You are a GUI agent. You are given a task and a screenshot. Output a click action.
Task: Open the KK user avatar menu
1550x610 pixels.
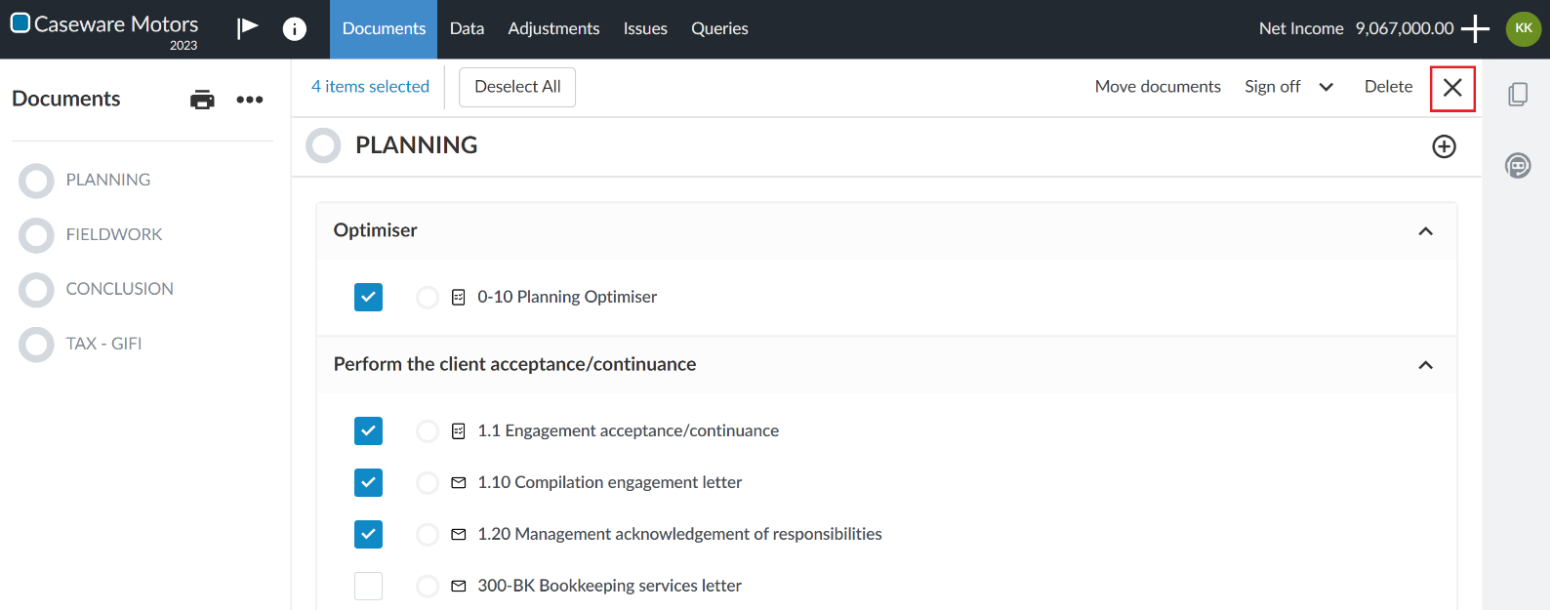point(1523,29)
